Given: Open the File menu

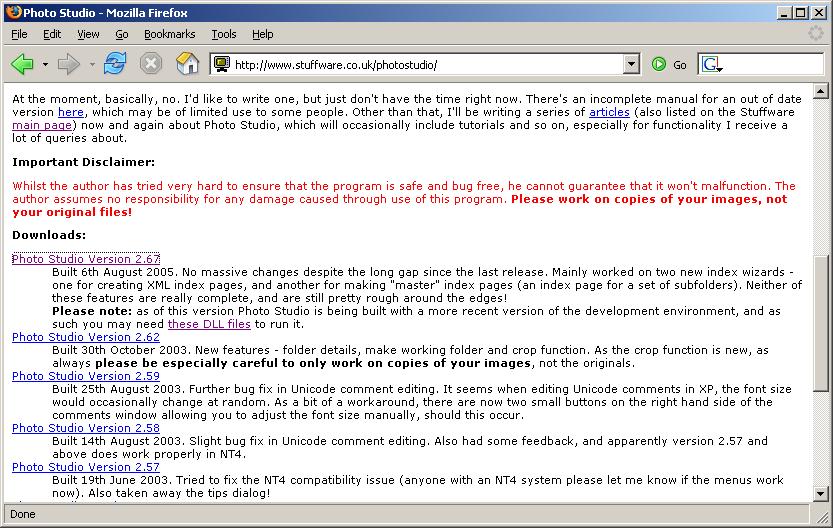Looking at the screenshot, I should [x=19, y=34].
